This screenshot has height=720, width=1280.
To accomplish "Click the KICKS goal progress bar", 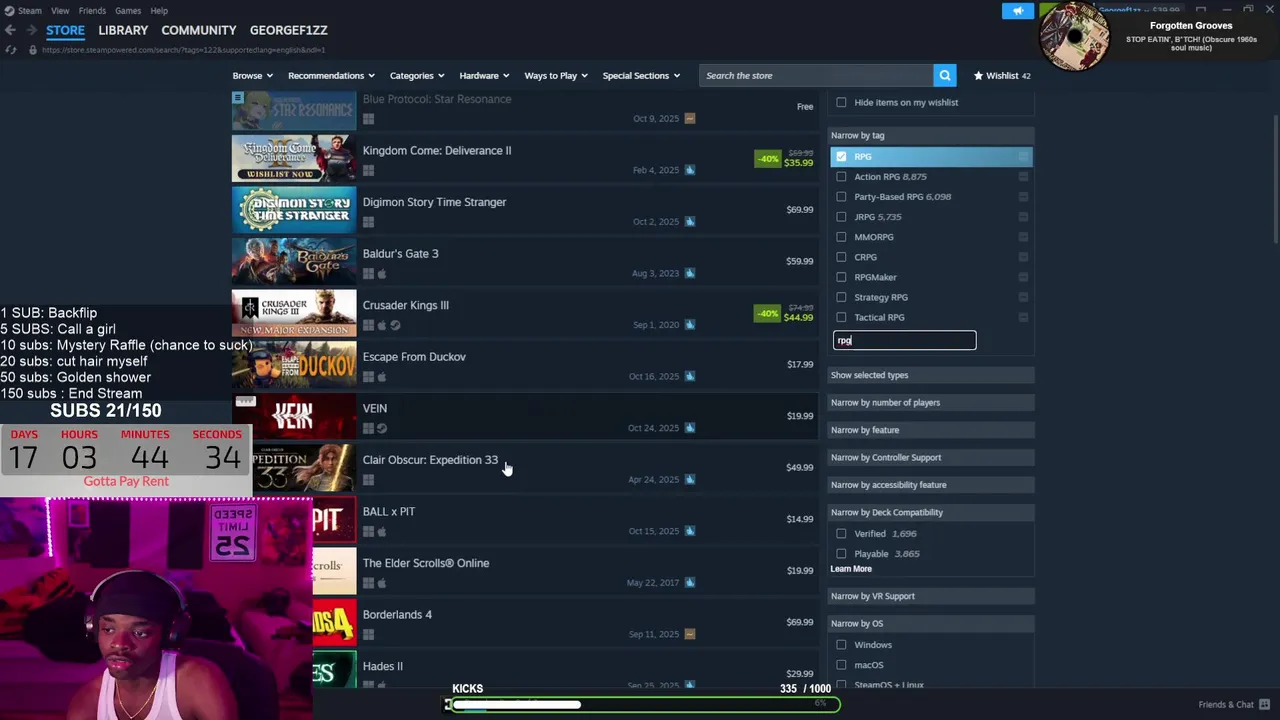I will [642, 704].
